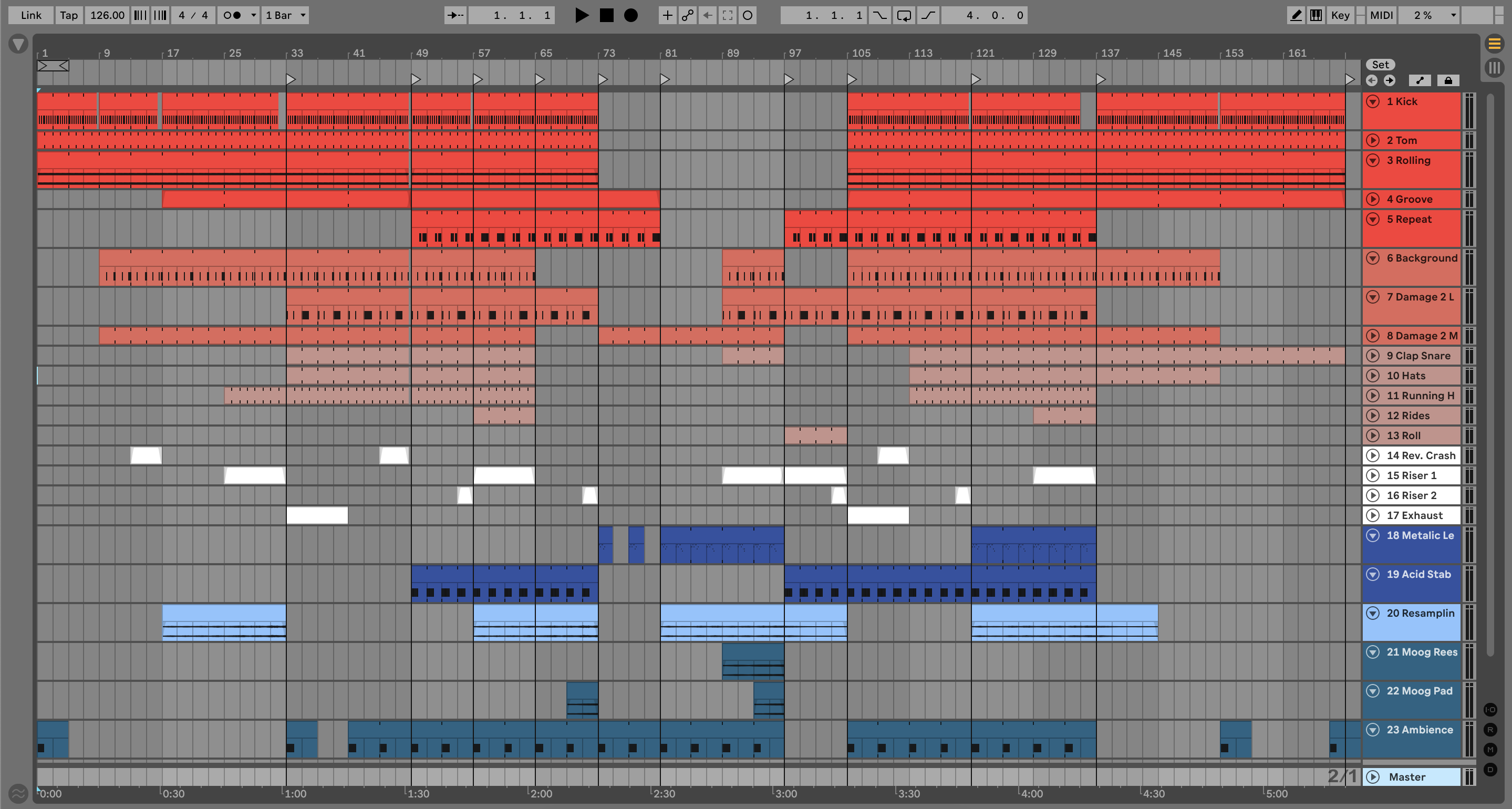Toggle the Follow playback arrow button
The image size is (1512, 809).
click(x=455, y=15)
